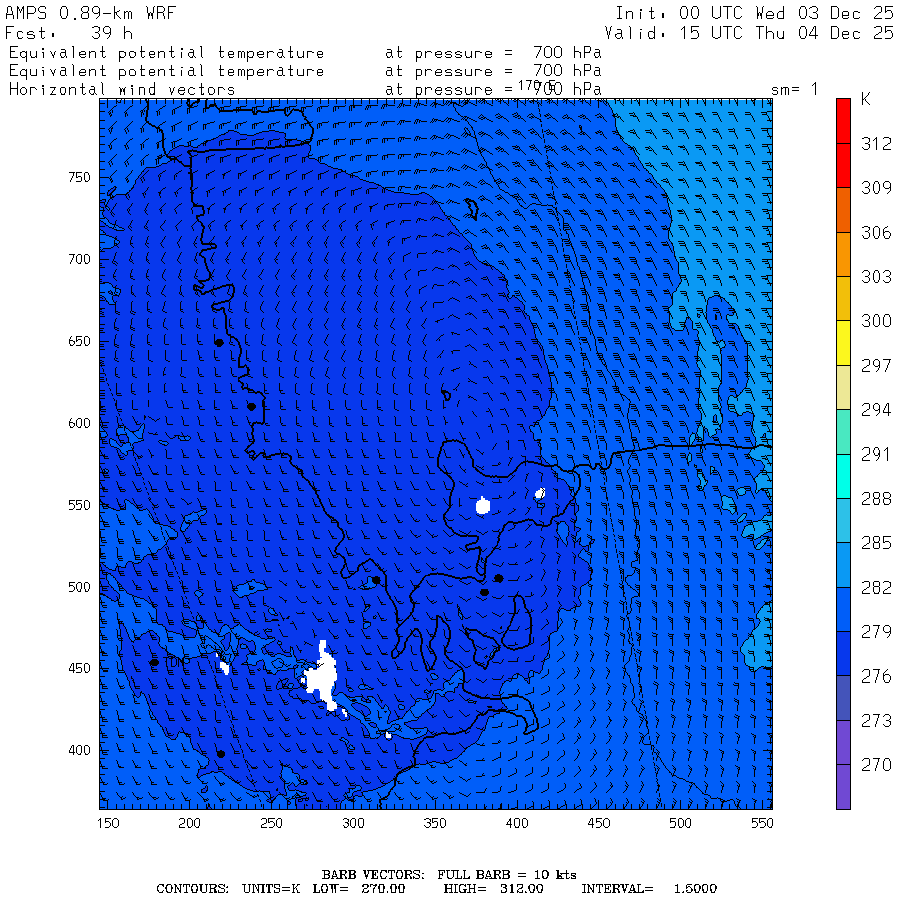The width and height of the screenshot is (900, 900).
Task: Click y-axis tick label 700
Action: [x=79, y=259]
